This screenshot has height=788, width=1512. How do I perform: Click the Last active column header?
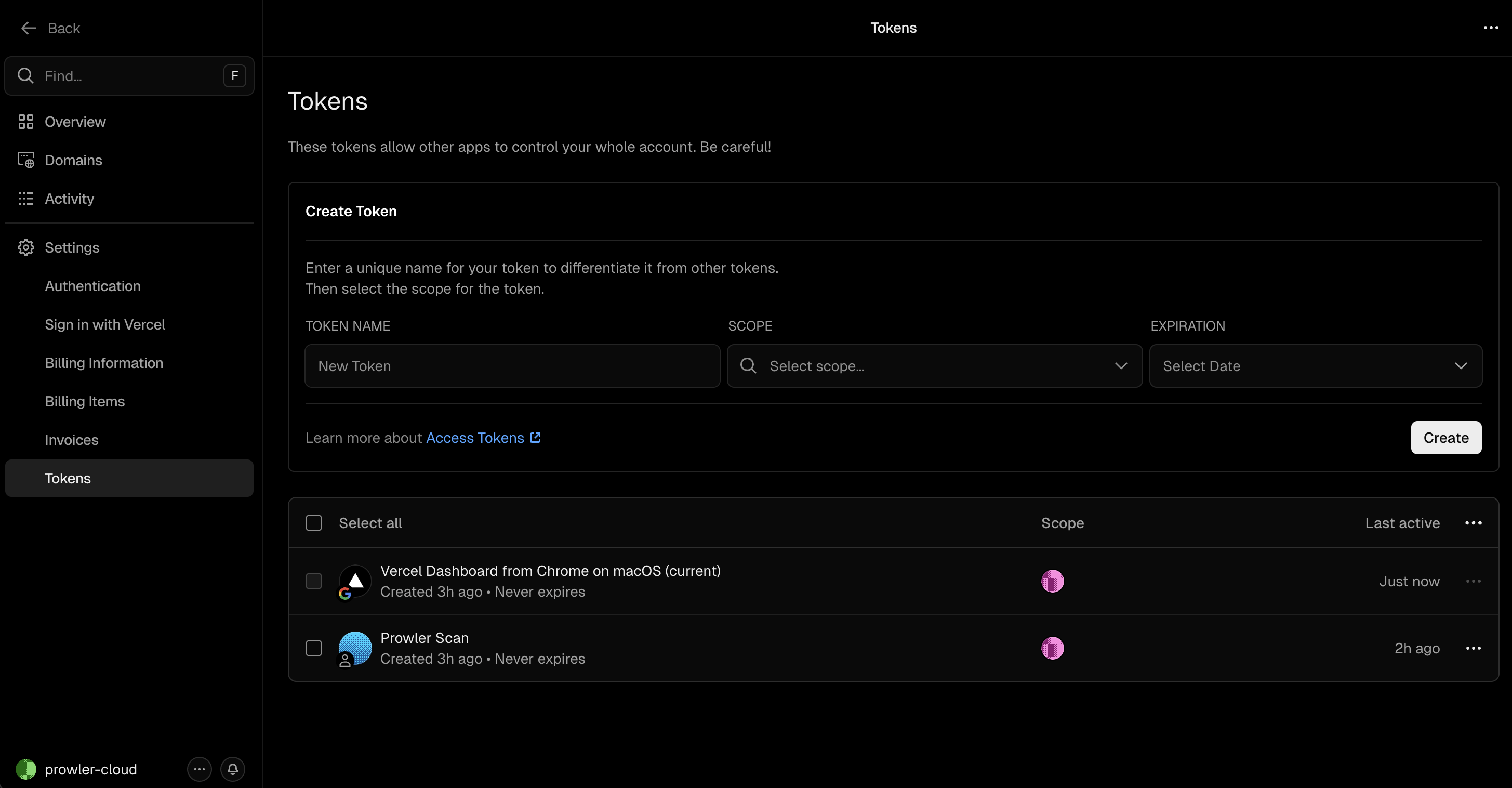(1402, 522)
